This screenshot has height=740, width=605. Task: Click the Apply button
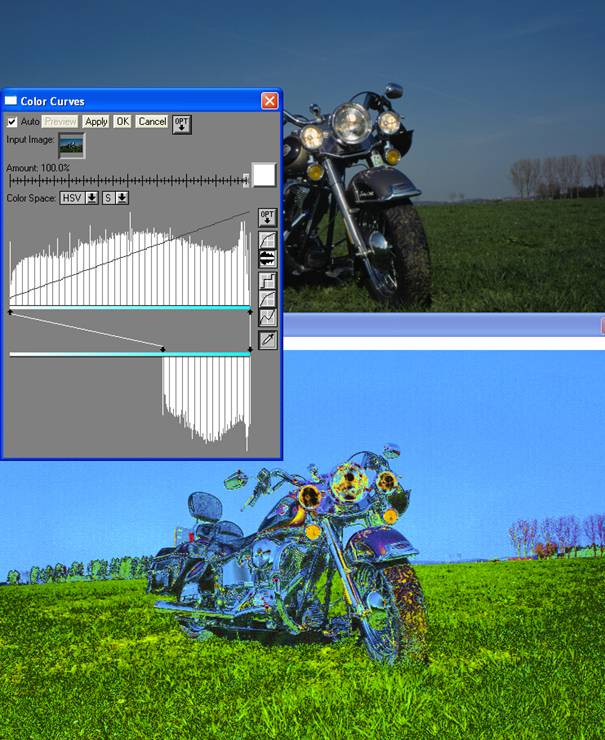[96, 122]
